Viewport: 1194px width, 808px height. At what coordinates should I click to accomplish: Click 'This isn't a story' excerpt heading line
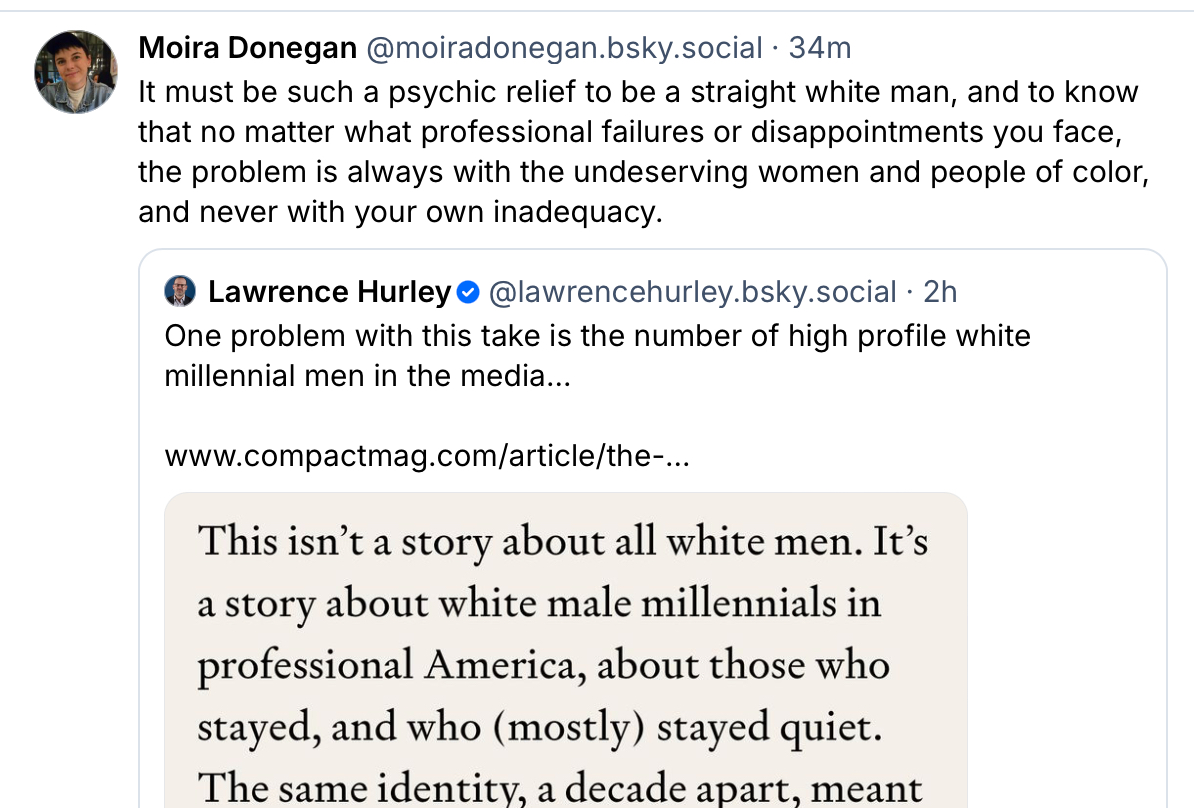click(x=563, y=541)
